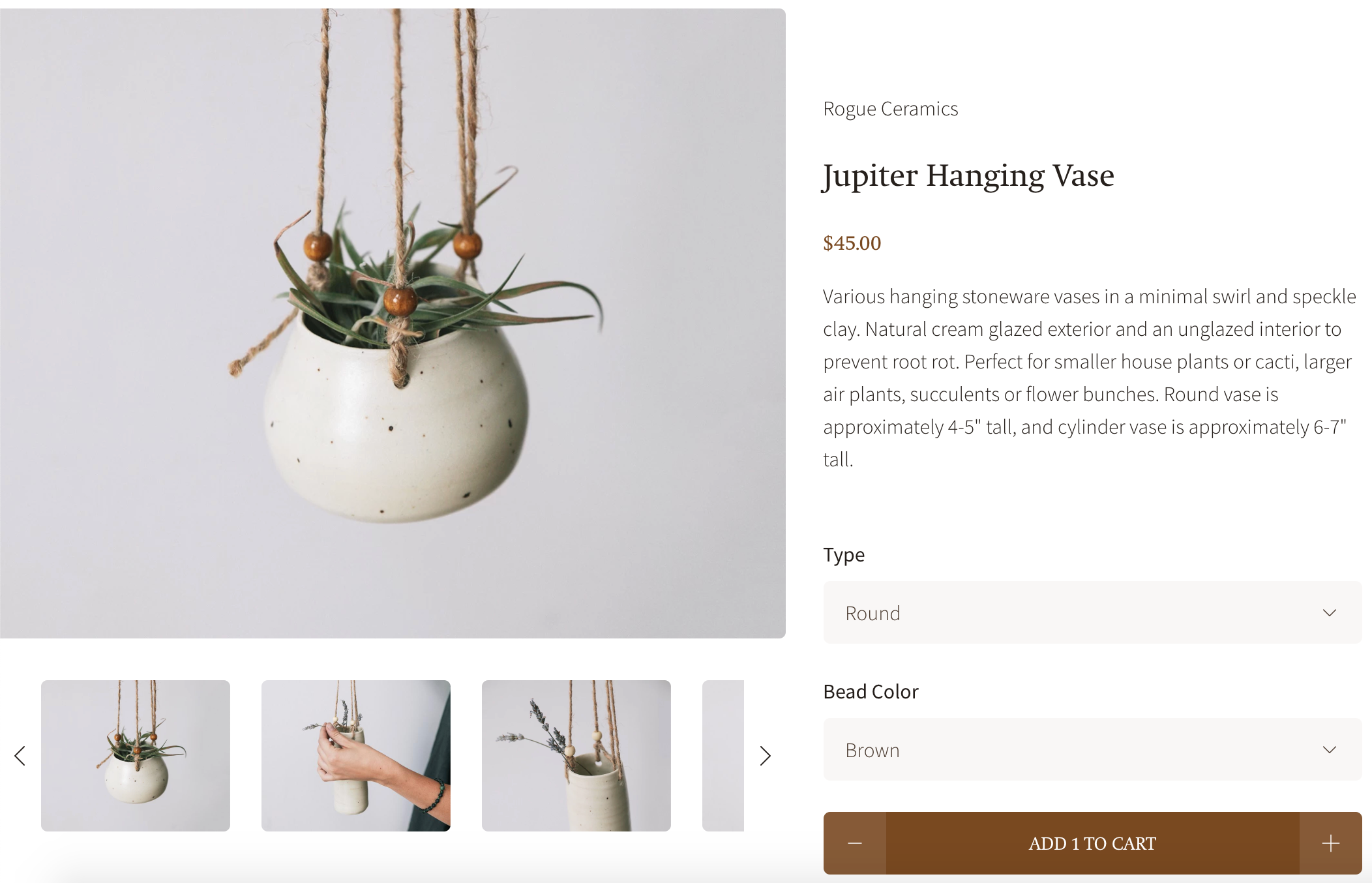Click the main Jupiter vase product image
This screenshot has width=1372, height=883.
point(393,323)
